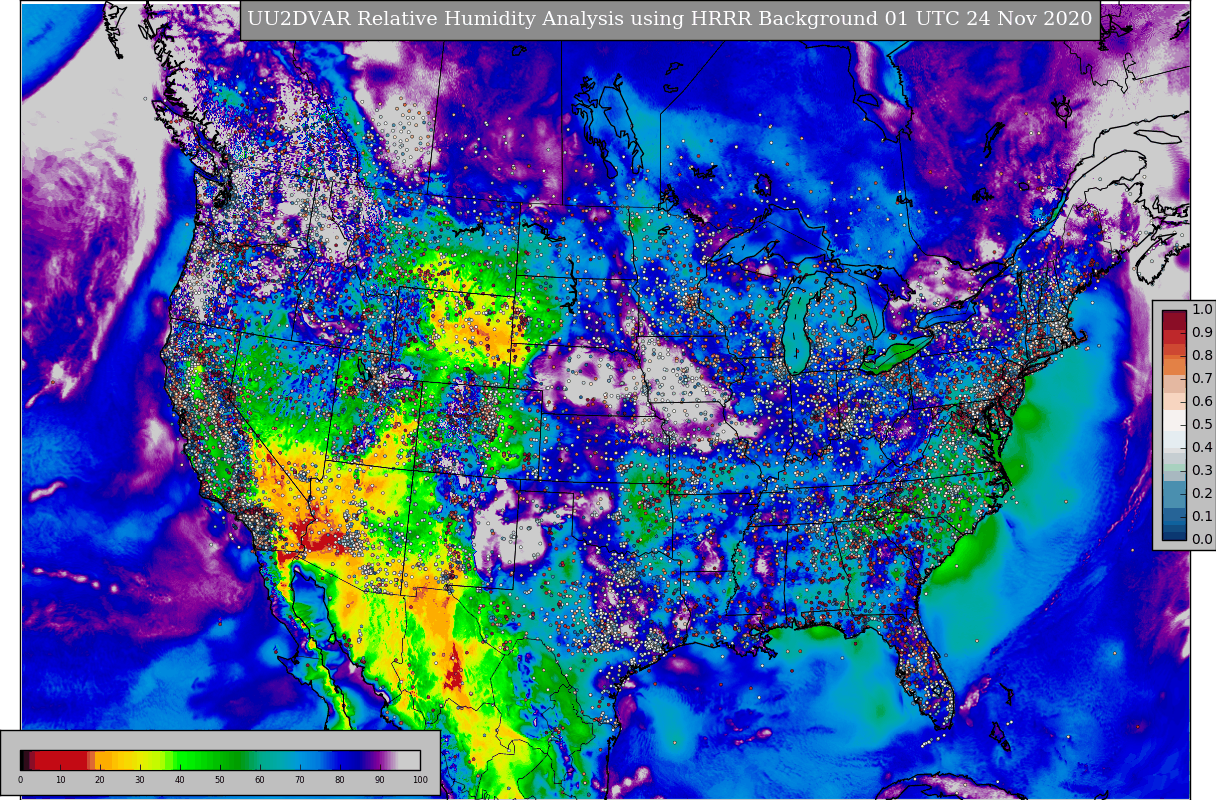The width and height of the screenshot is (1216, 800).
Task: Click the 10 tick label on humidity colorbar
Action: pos(60,780)
